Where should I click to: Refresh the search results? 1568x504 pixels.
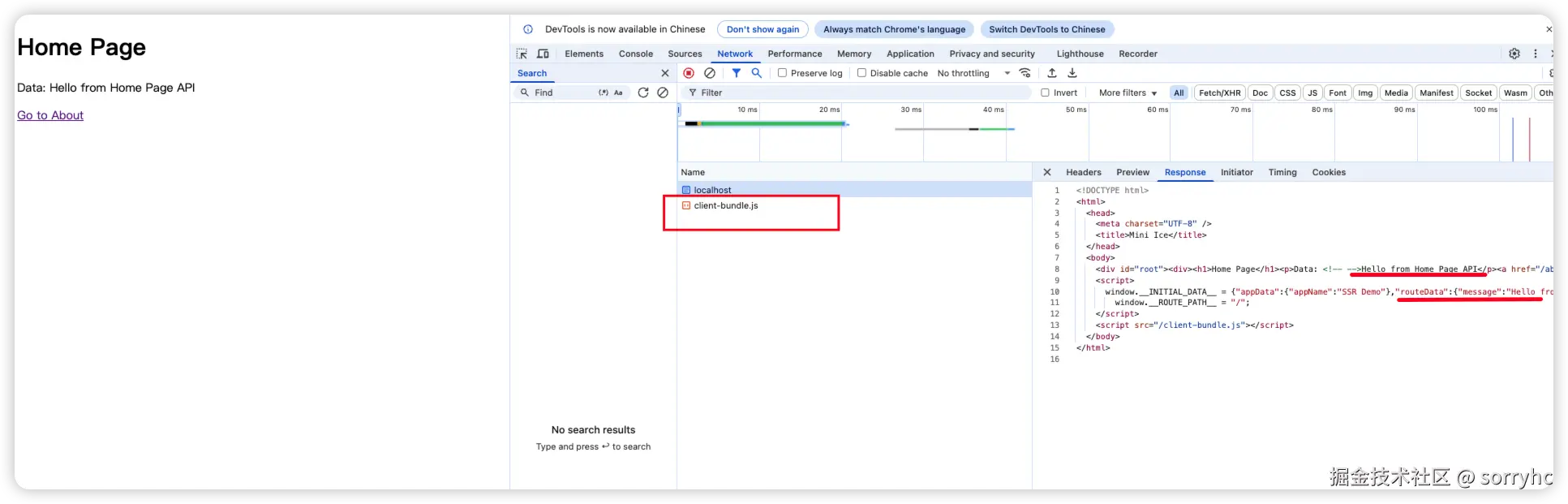pos(643,93)
